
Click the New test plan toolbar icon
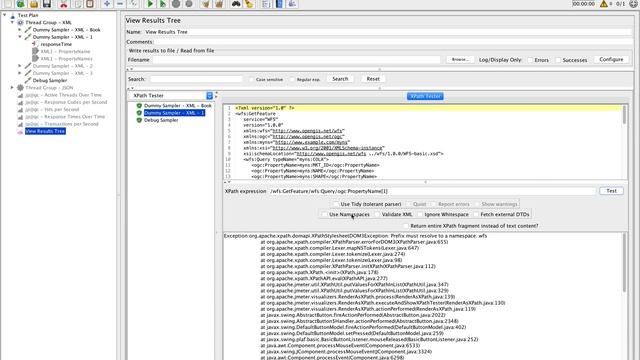[7, 4]
